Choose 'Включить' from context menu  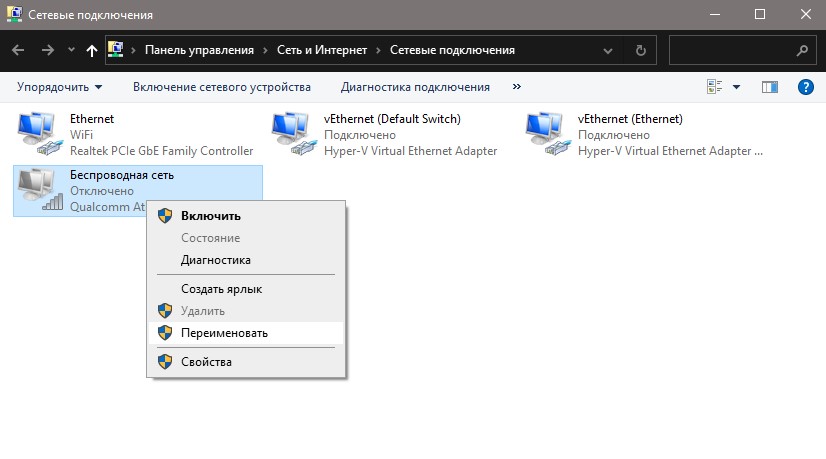point(246,216)
